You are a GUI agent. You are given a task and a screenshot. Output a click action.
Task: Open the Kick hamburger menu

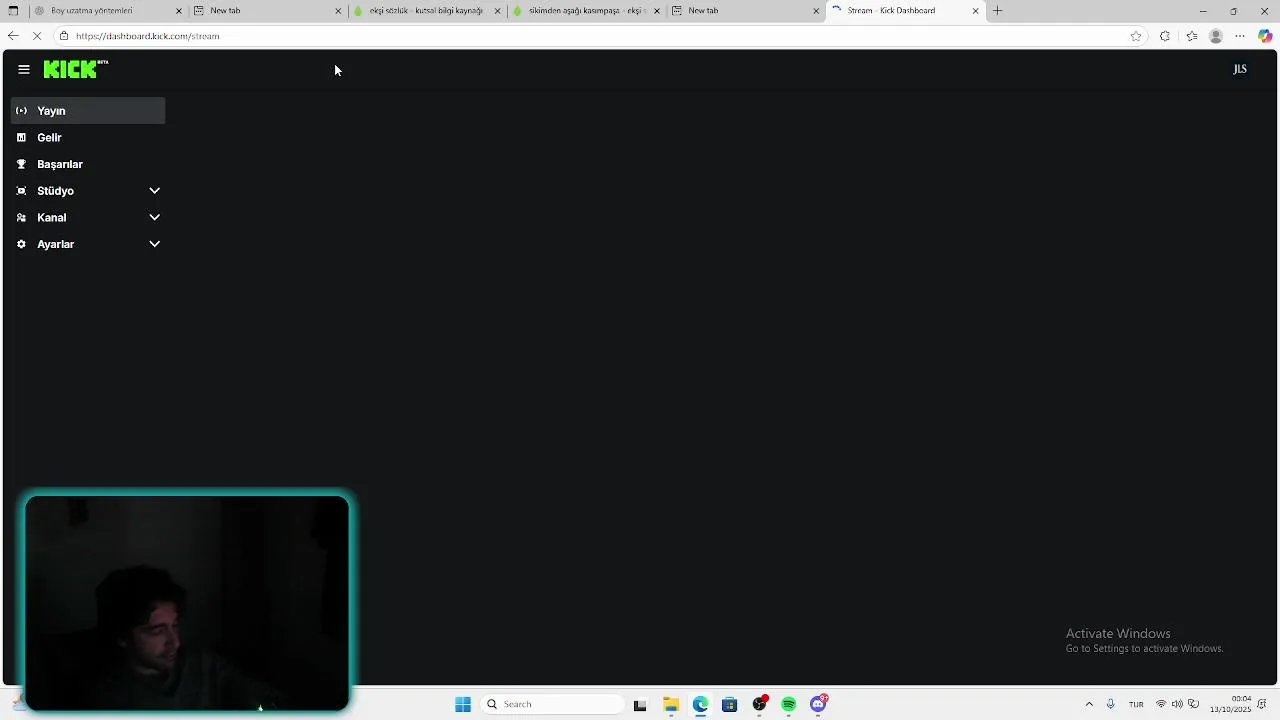point(24,69)
